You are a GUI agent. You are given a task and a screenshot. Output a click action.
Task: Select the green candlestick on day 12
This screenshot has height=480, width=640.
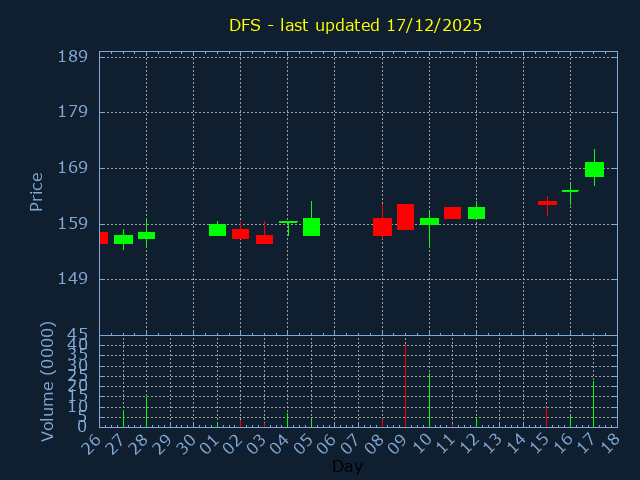476,213
